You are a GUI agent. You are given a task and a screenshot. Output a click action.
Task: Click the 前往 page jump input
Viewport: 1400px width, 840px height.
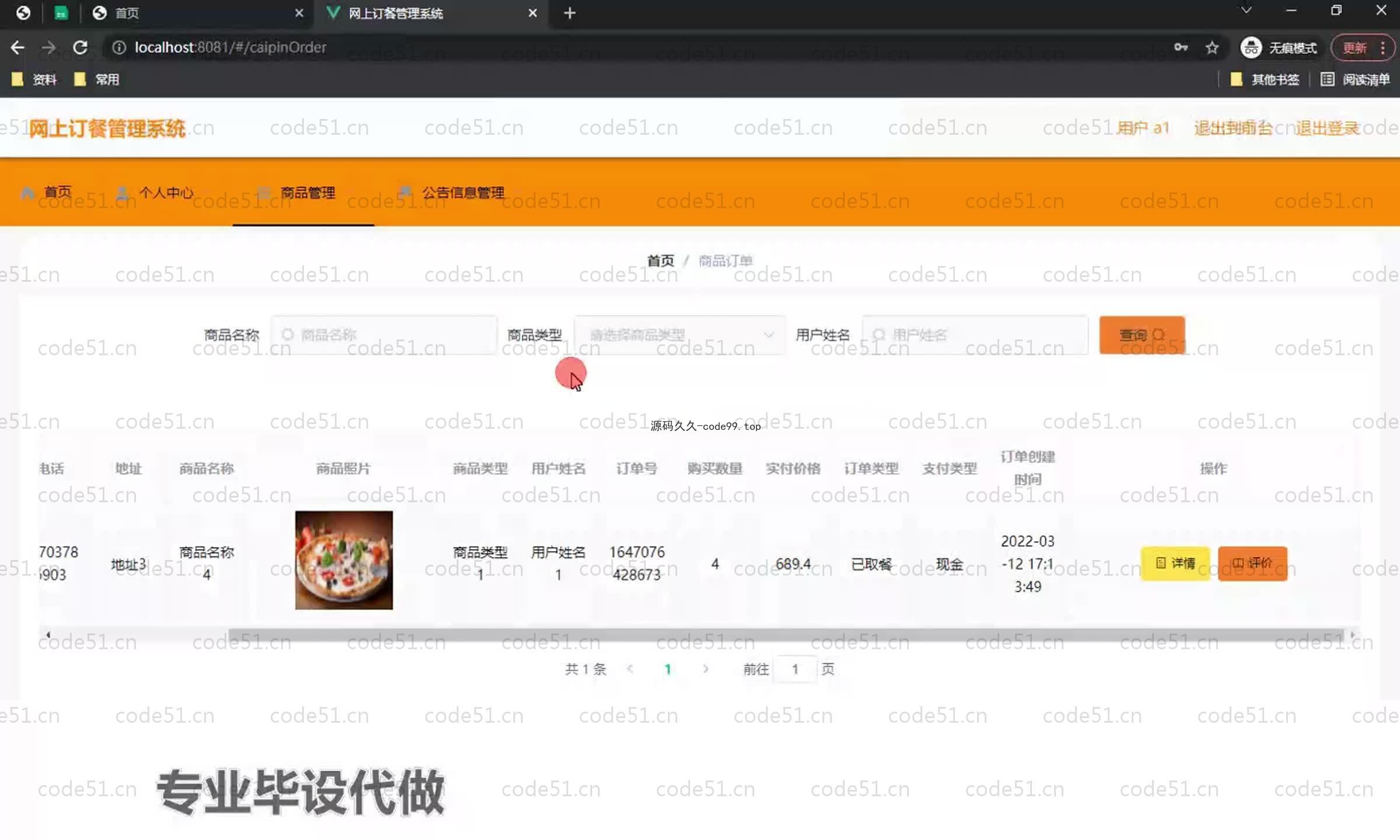pos(795,669)
